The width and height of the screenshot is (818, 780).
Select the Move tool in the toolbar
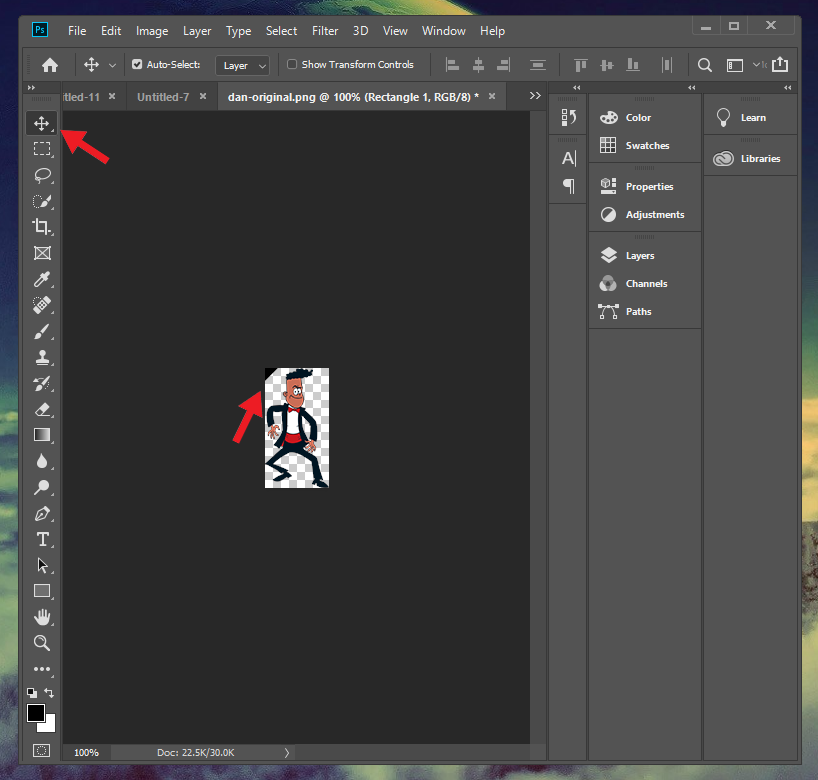click(x=42, y=124)
